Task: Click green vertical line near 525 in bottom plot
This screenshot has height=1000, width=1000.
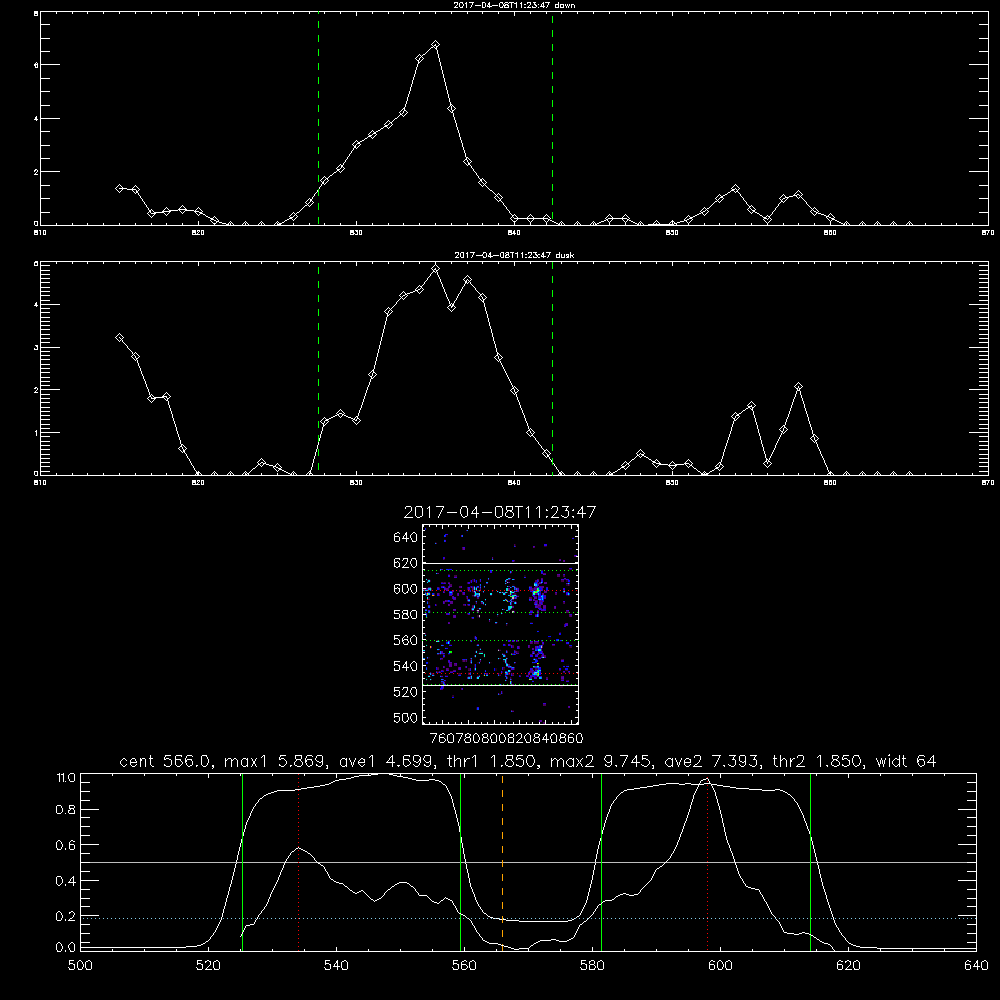Action: pyautogui.click(x=242, y=862)
